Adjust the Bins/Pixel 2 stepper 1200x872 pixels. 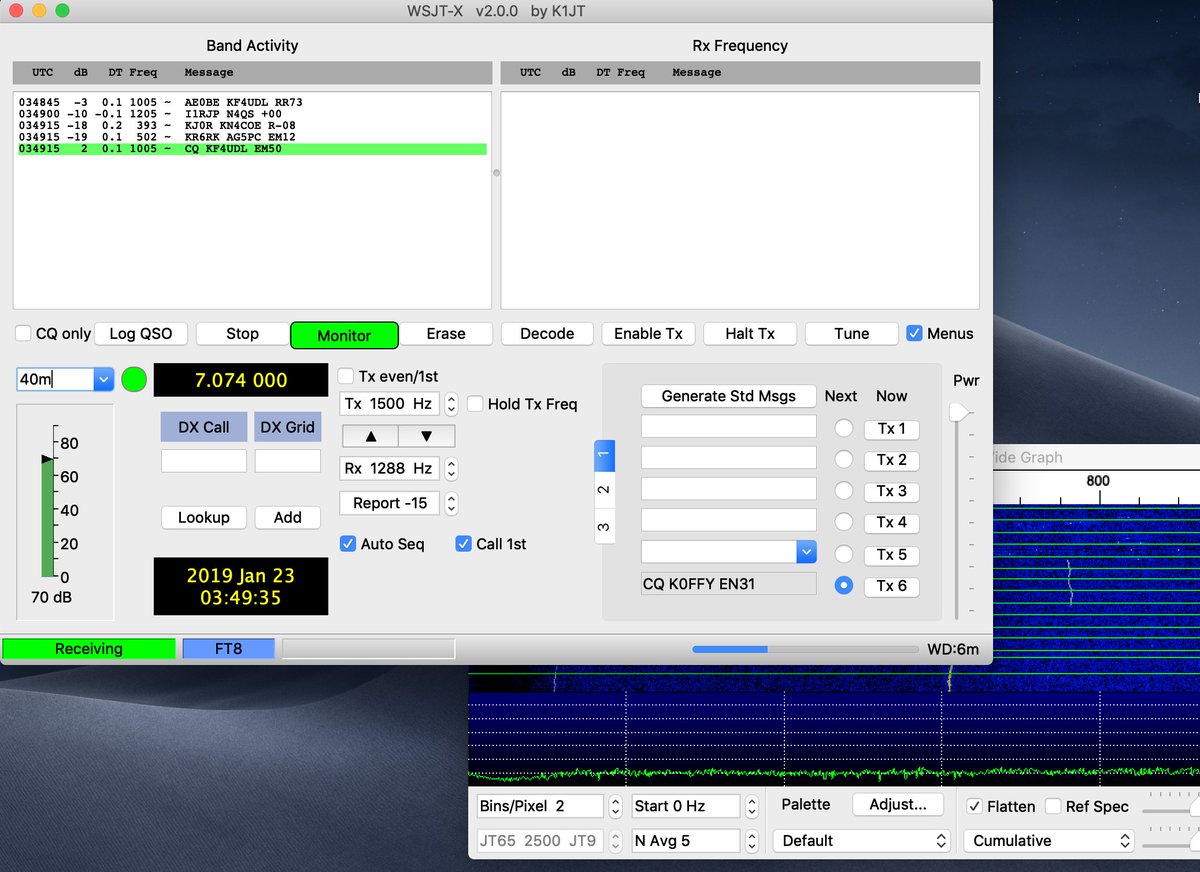(x=615, y=807)
